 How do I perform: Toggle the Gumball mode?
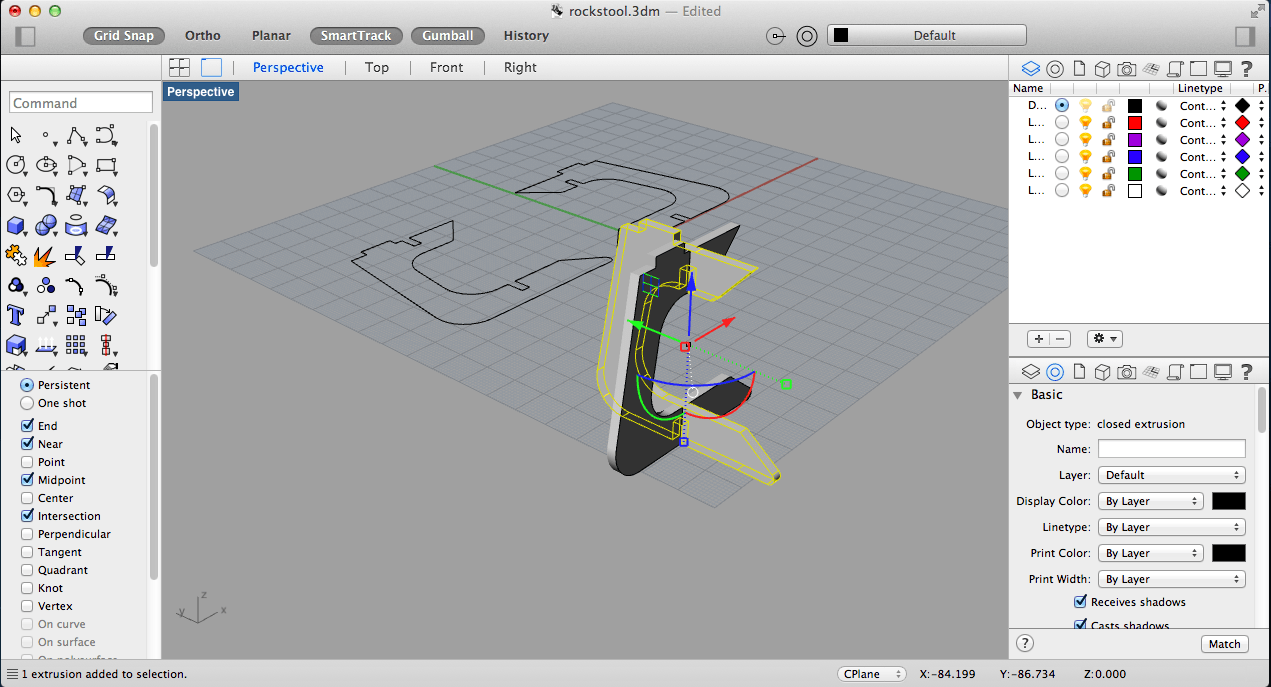tap(448, 35)
